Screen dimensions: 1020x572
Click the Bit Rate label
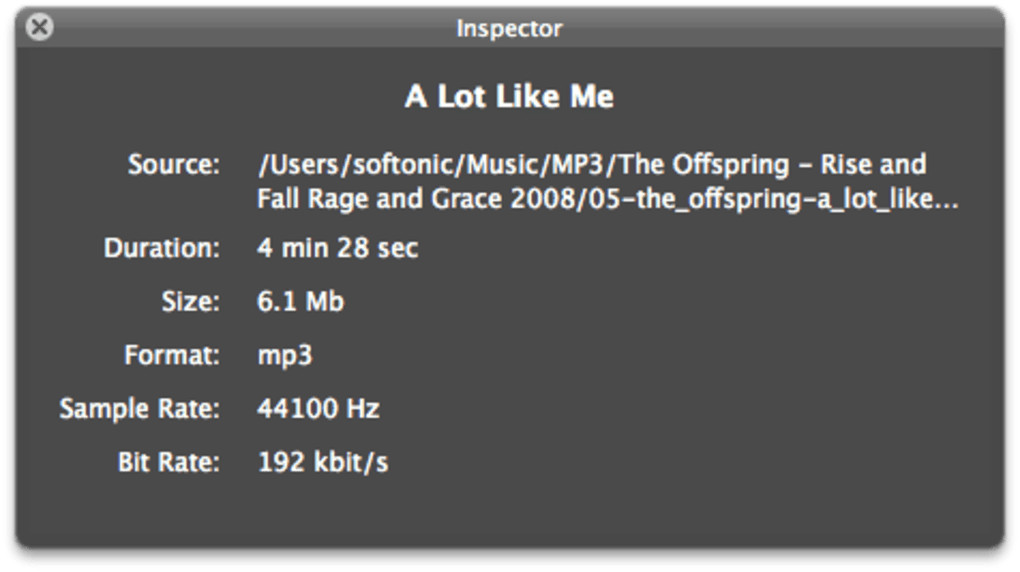[168, 462]
